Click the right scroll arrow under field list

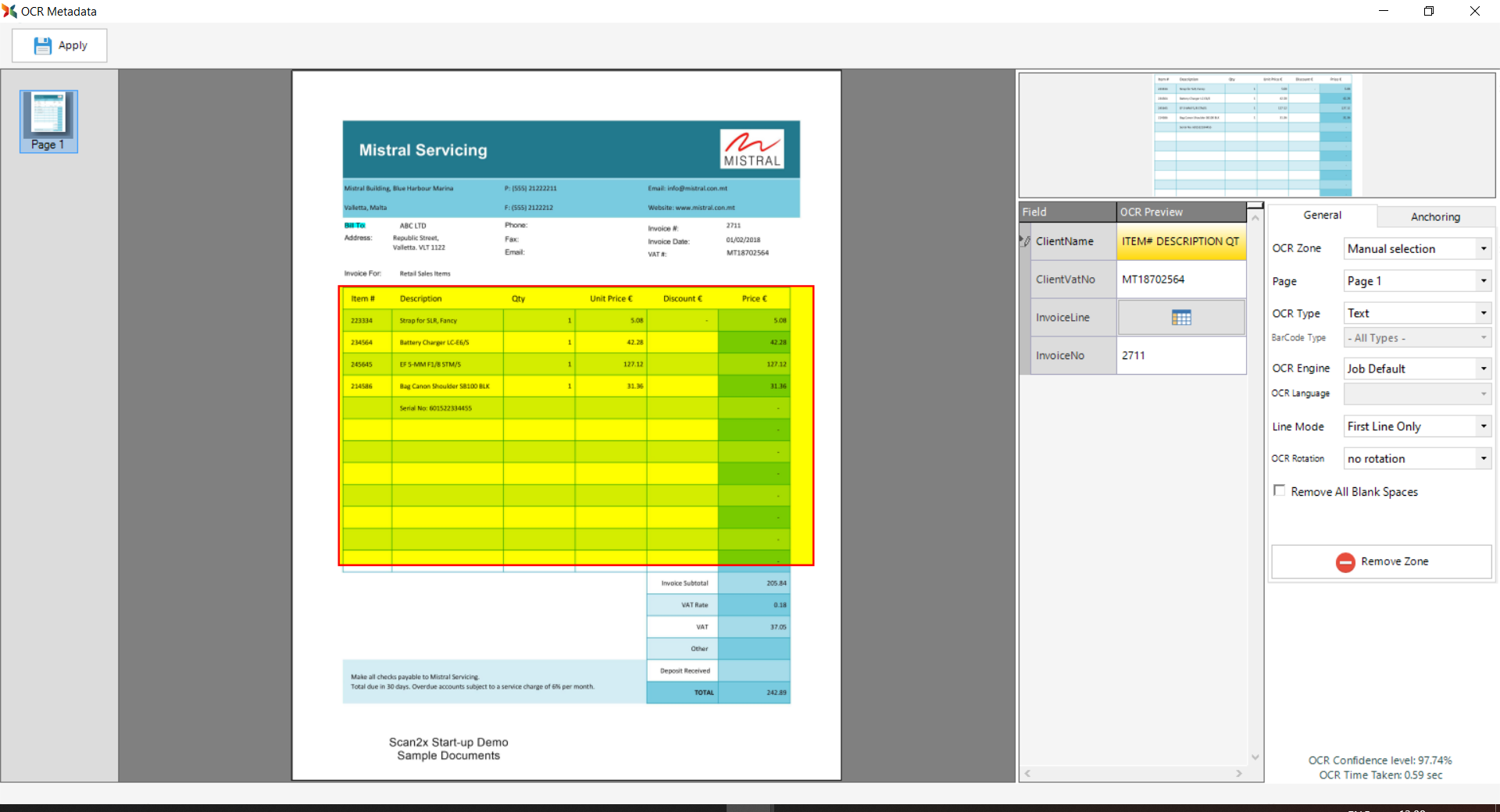click(x=1239, y=774)
